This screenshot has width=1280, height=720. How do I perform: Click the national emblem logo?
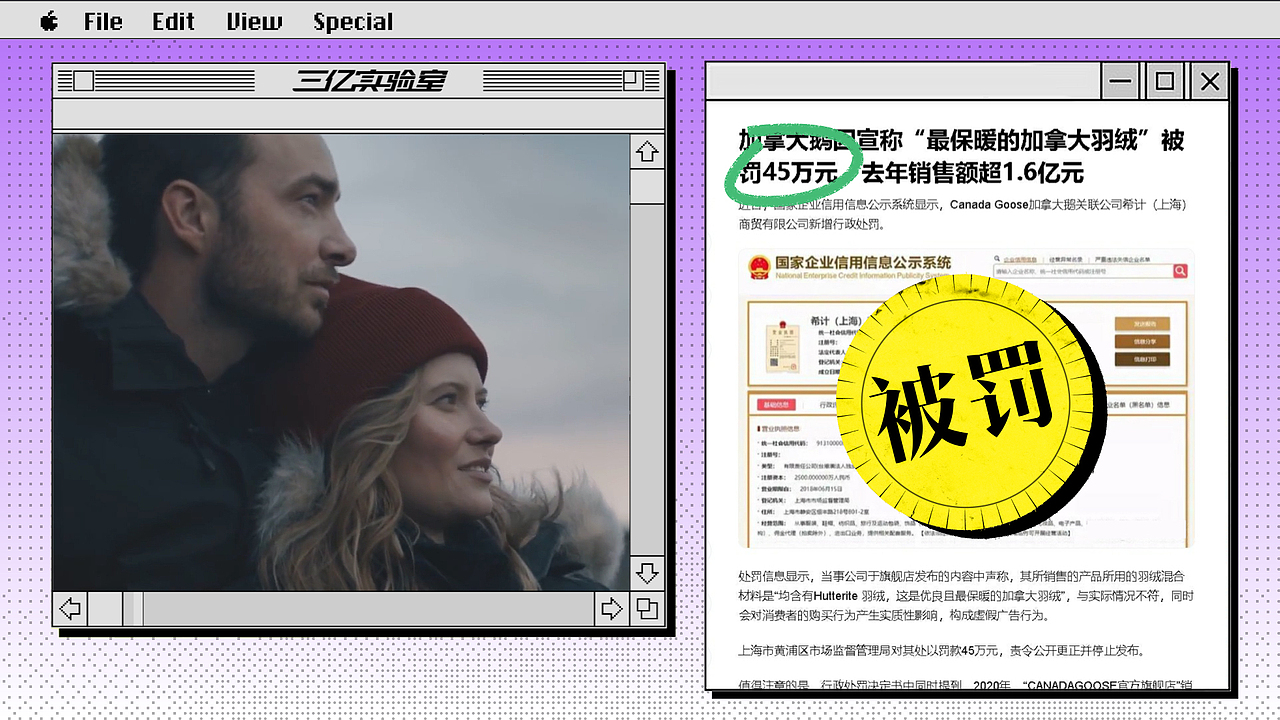760,266
